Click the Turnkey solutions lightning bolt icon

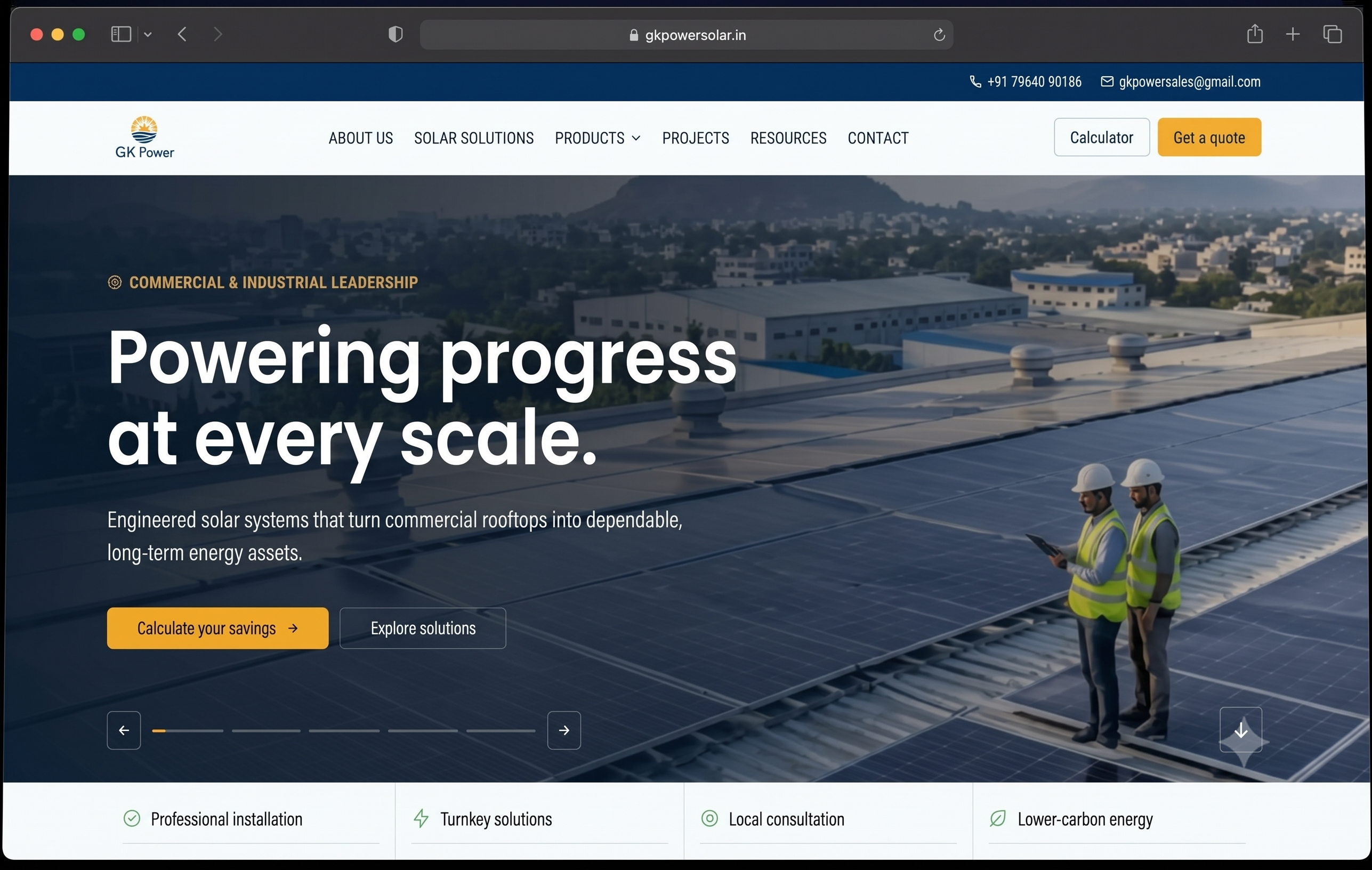(x=421, y=819)
